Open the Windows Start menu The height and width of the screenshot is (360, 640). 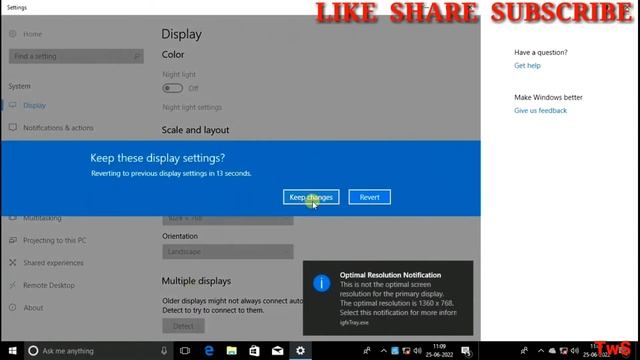coord(12,351)
